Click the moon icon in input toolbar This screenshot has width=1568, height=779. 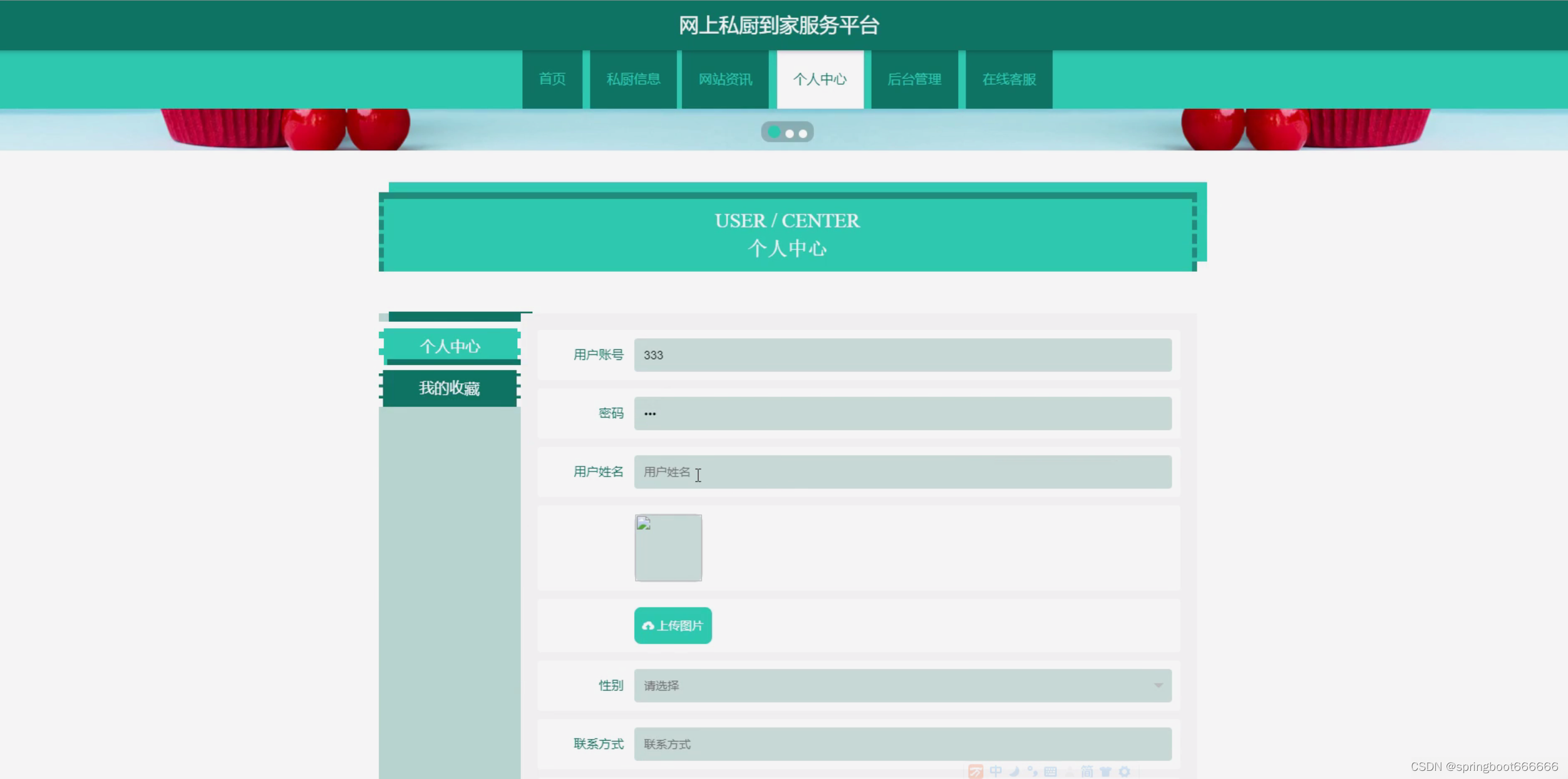[x=1014, y=771]
